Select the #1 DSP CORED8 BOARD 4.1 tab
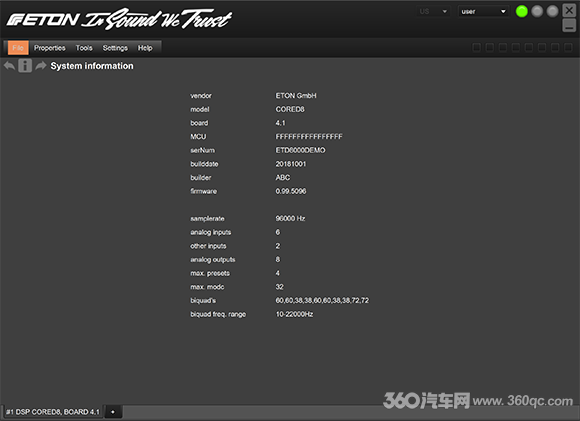 (53, 412)
